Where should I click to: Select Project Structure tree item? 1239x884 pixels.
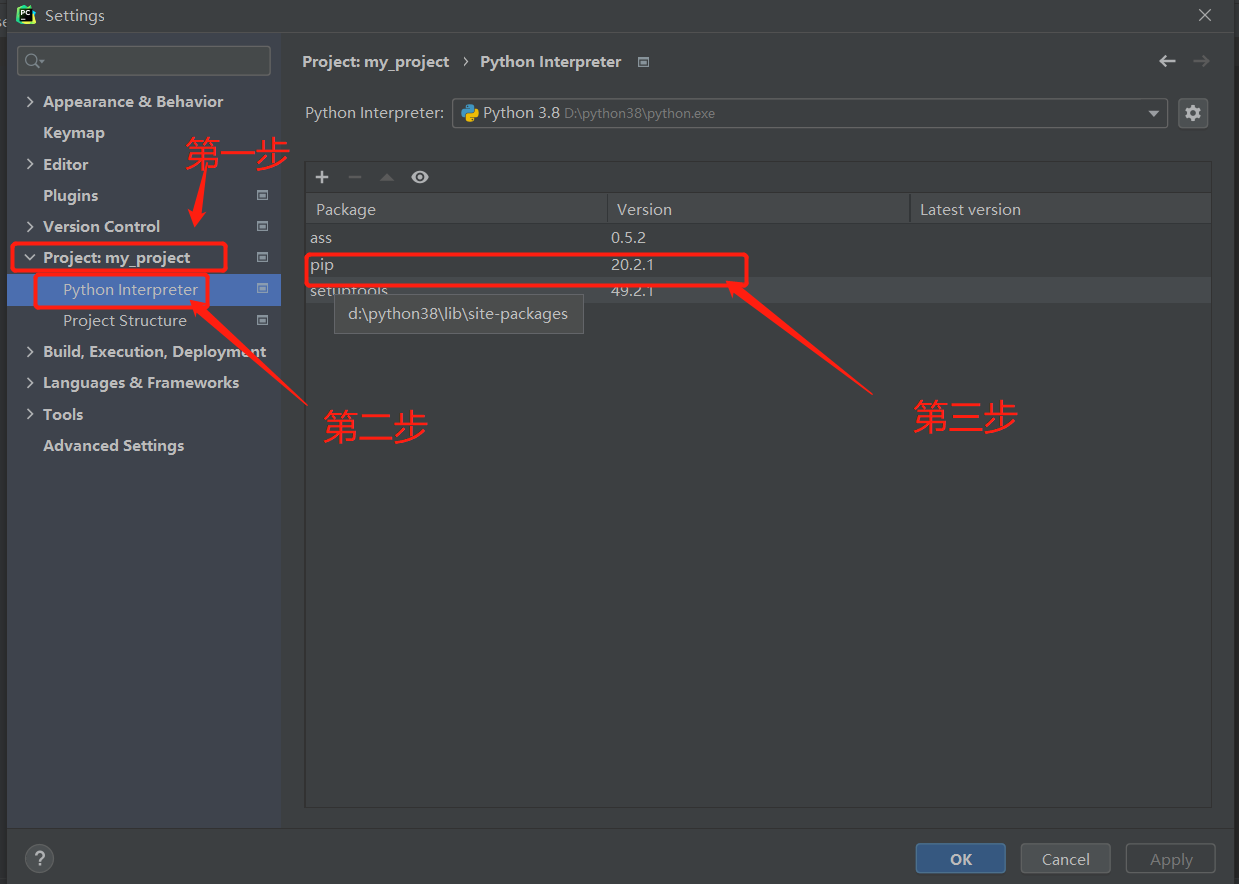[125, 320]
